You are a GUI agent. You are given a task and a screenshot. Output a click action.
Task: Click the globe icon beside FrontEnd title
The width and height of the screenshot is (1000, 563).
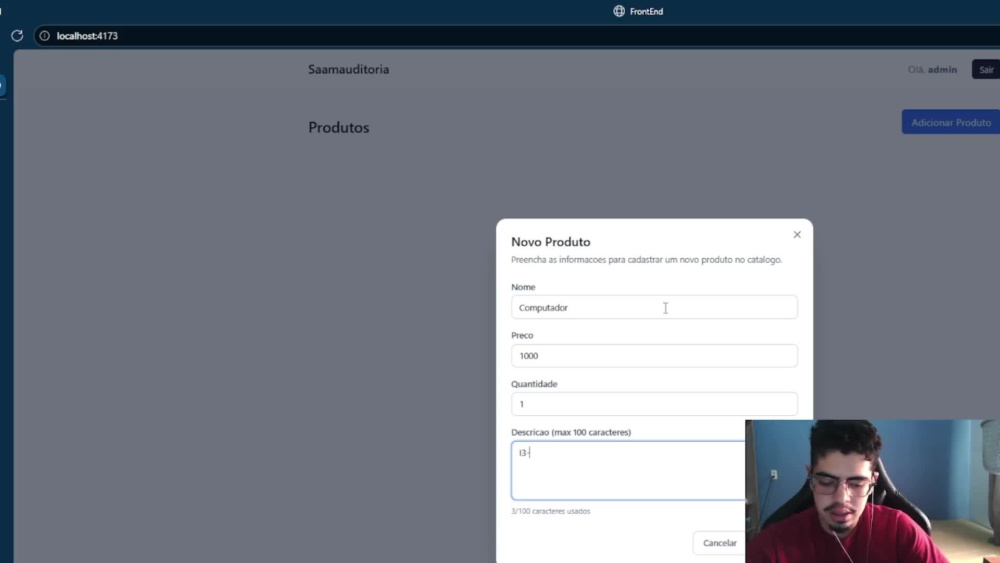(619, 11)
